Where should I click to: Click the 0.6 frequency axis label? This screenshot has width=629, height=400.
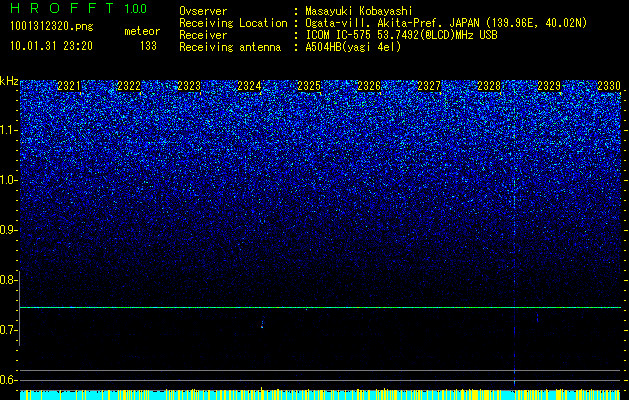tap(9, 380)
